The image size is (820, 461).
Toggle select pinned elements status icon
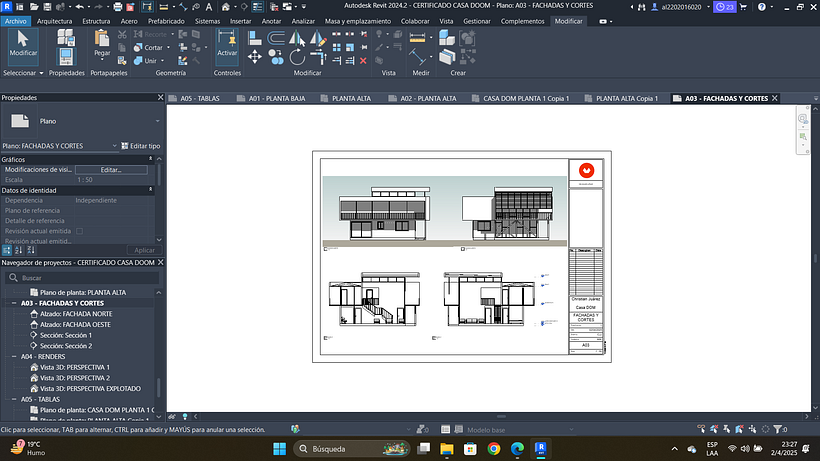click(726, 429)
